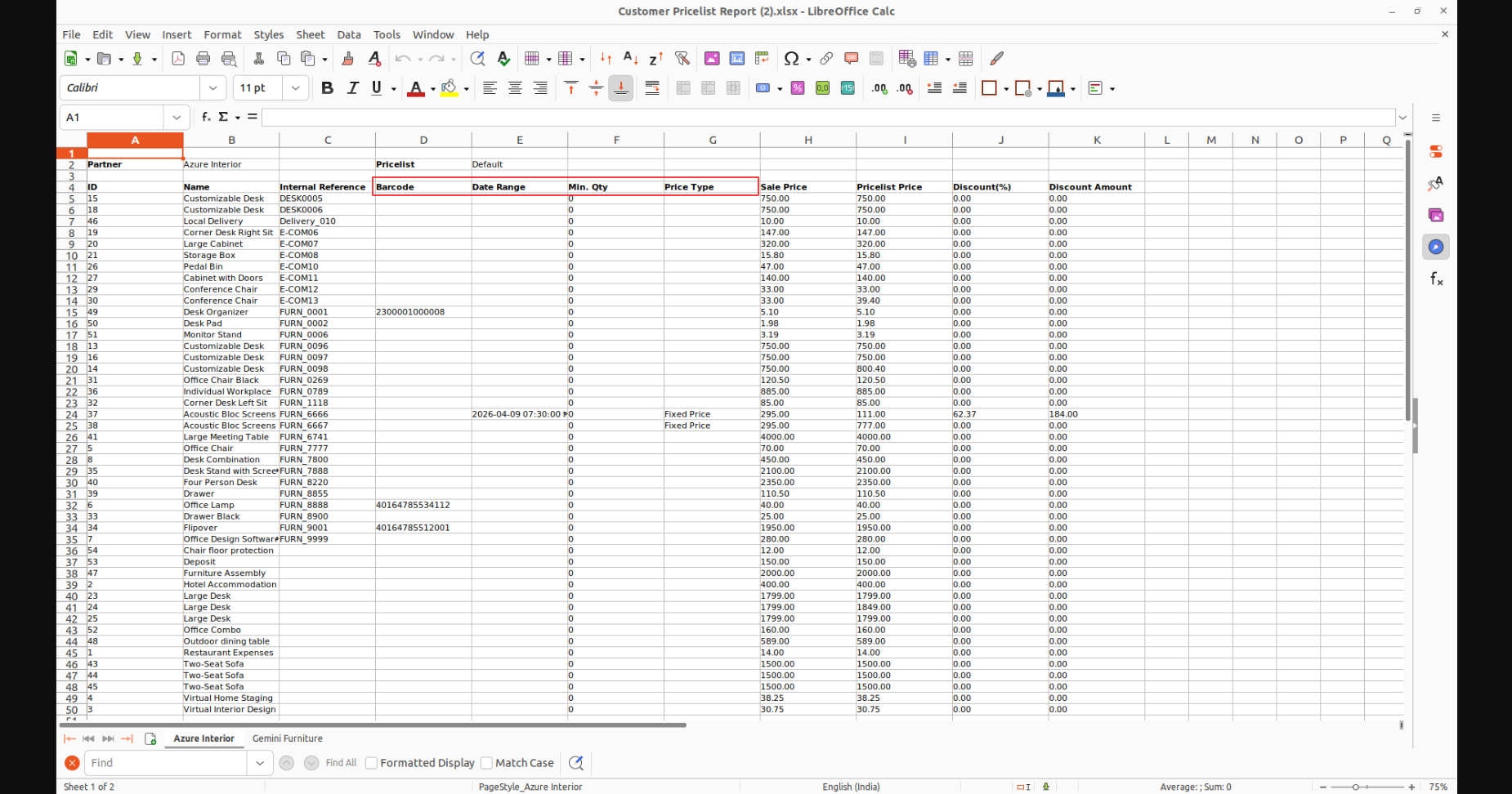This screenshot has height=794, width=1512.
Task: Click the Insert Chart icon
Action: tap(736, 59)
